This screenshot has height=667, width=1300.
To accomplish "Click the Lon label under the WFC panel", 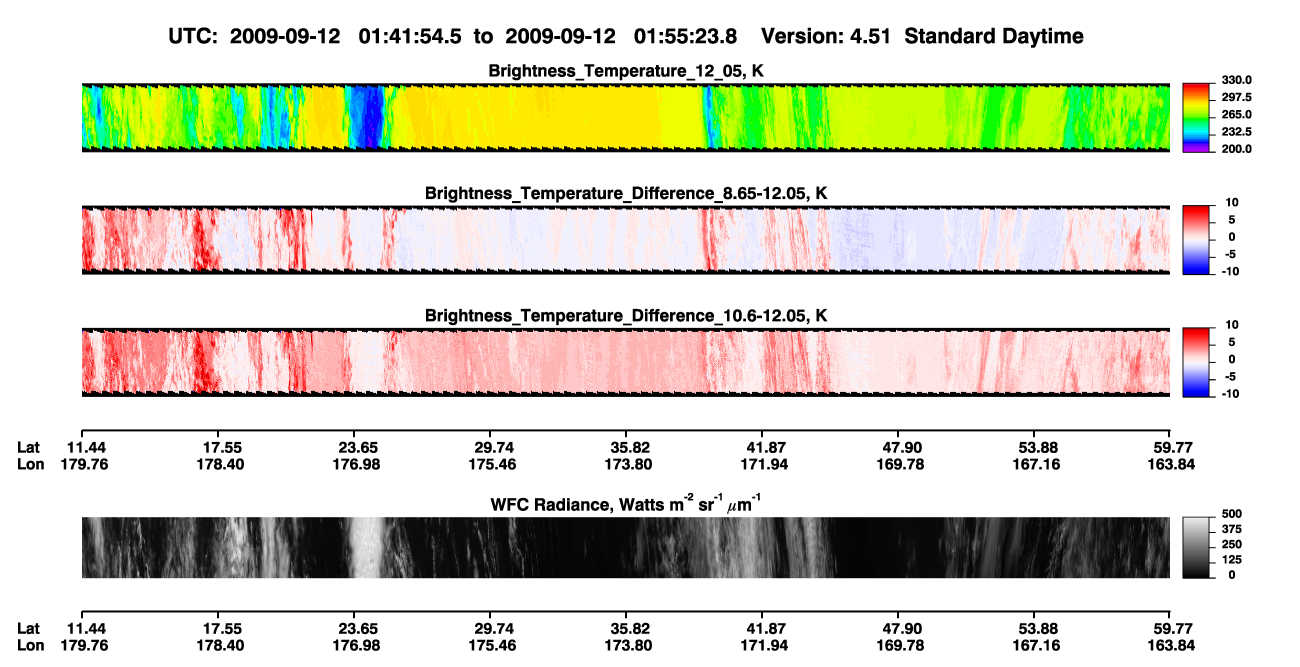I will click(30, 645).
